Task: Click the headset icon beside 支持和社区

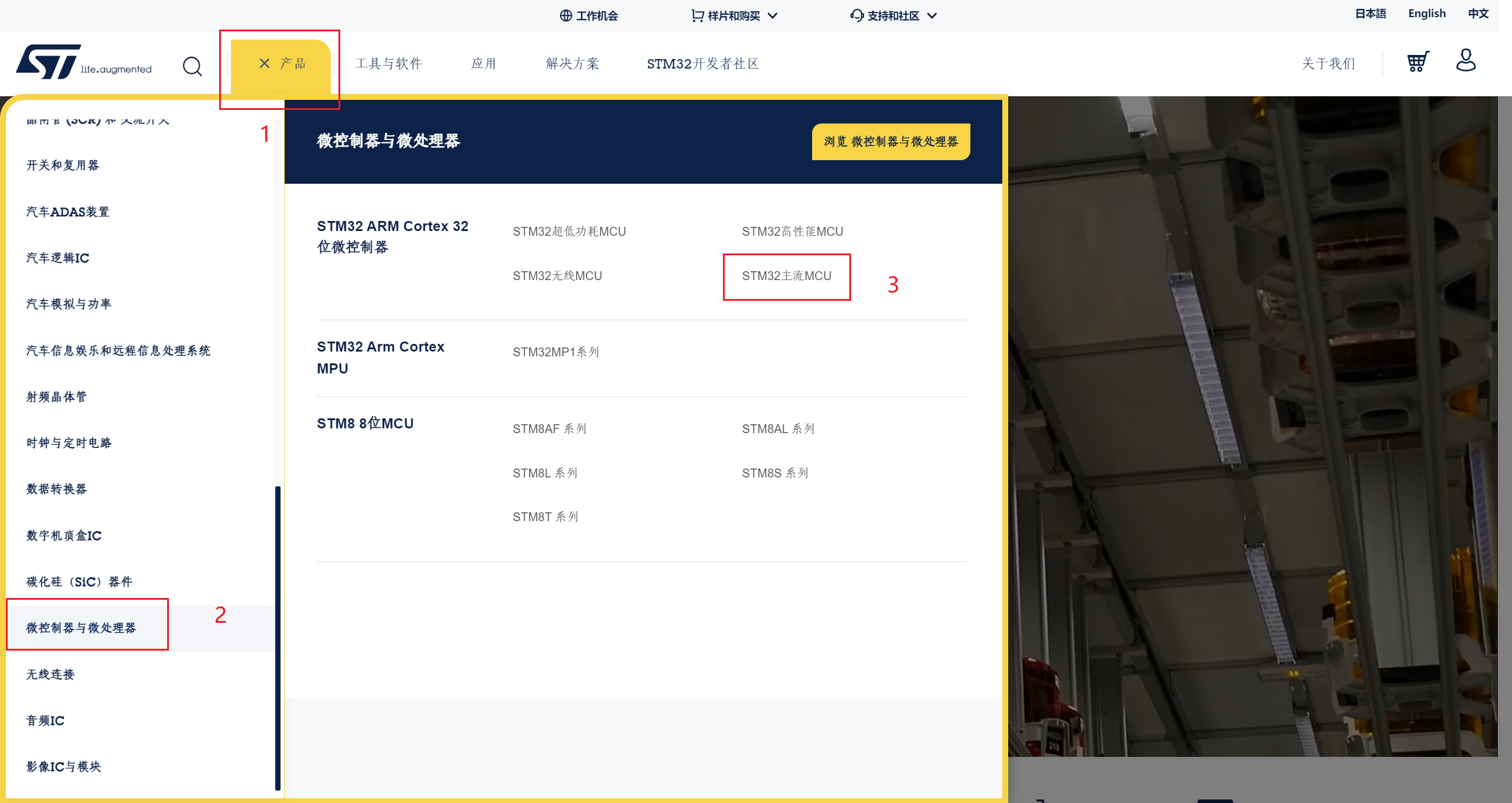Action: click(856, 15)
